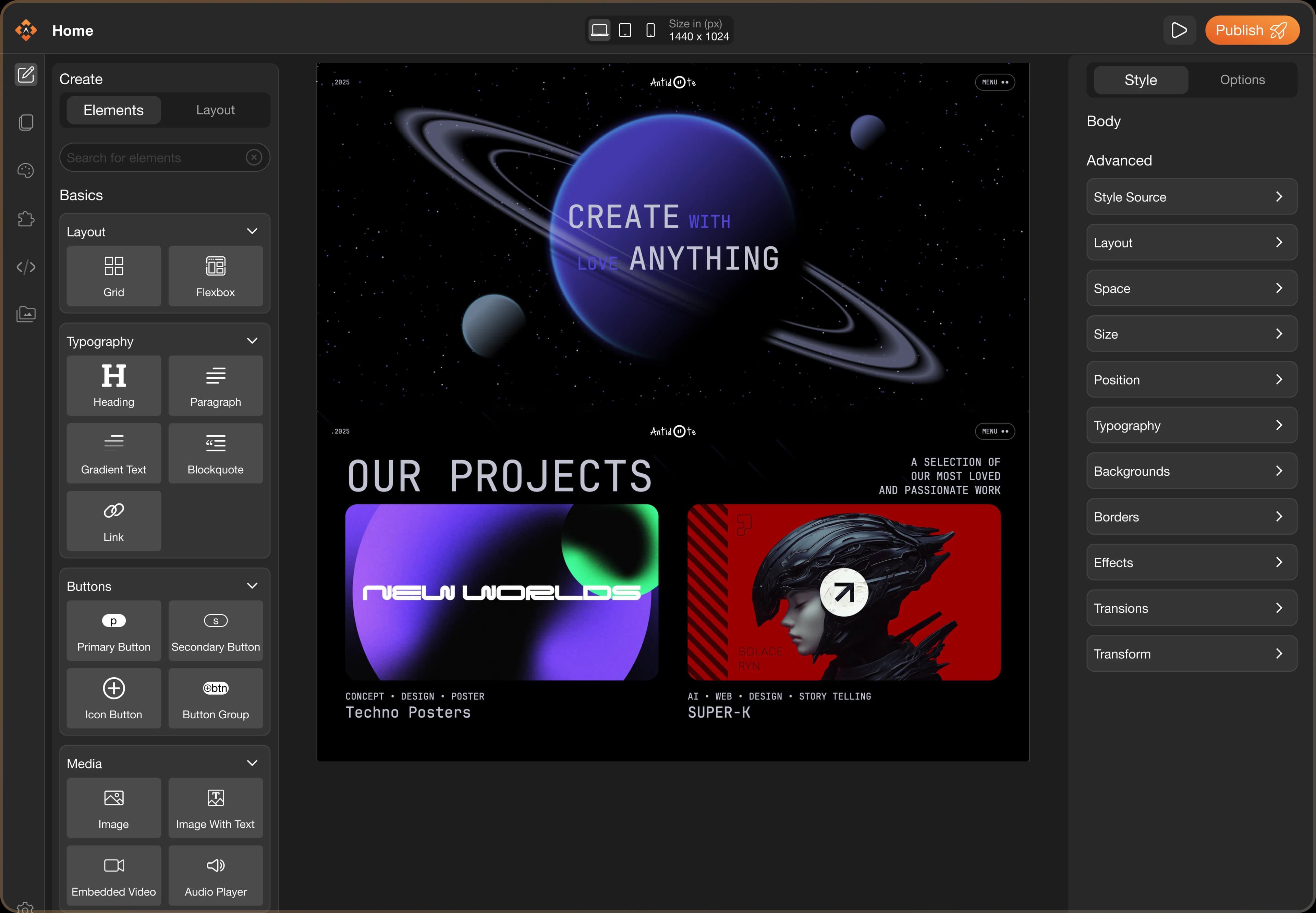1316x913 pixels.
Task: Expand the Backgrounds style section
Action: point(1191,471)
